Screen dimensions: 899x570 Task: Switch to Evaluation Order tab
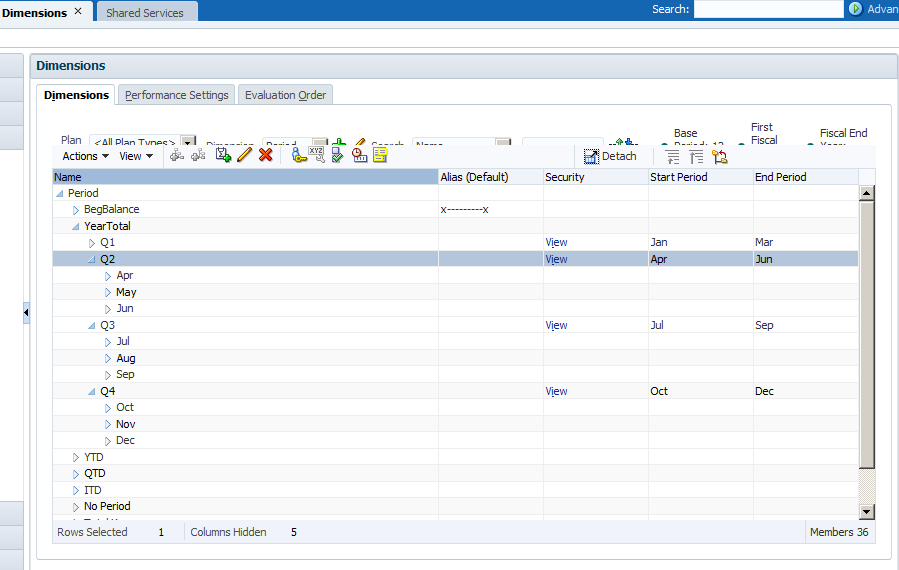[x=286, y=95]
